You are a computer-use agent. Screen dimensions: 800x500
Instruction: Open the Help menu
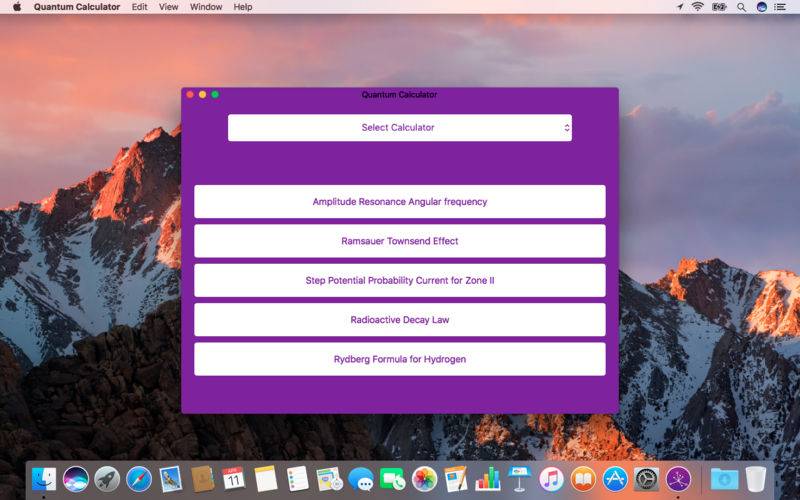[243, 7]
